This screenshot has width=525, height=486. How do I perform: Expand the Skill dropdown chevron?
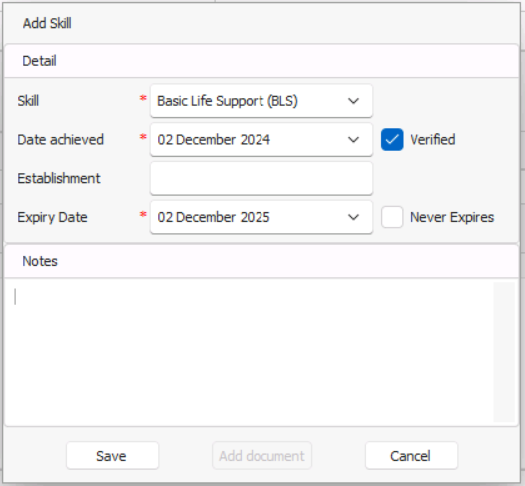pos(353,101)
